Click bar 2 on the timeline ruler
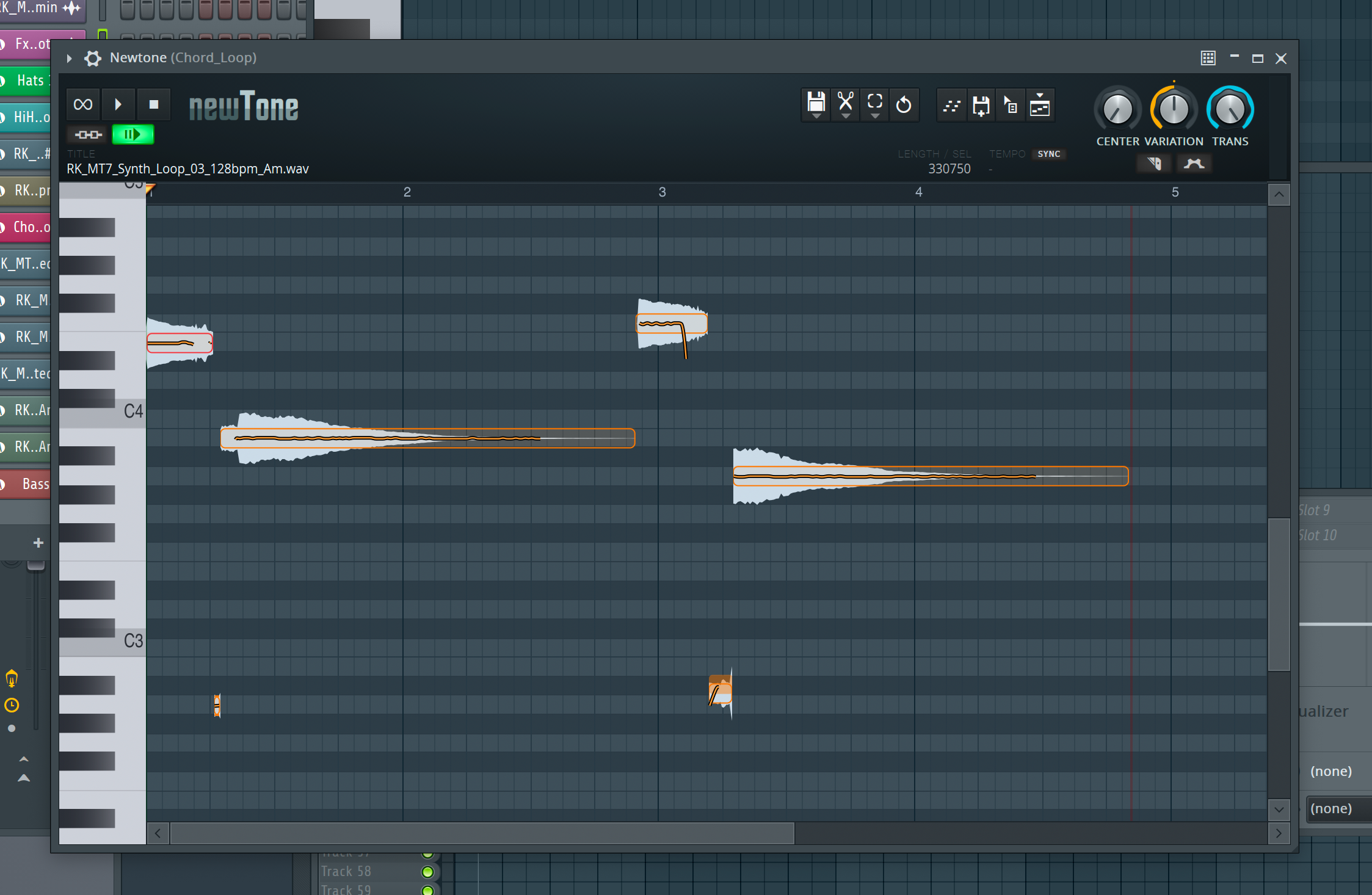Screen dimensions: 1372x895 [x=407, y=192]
